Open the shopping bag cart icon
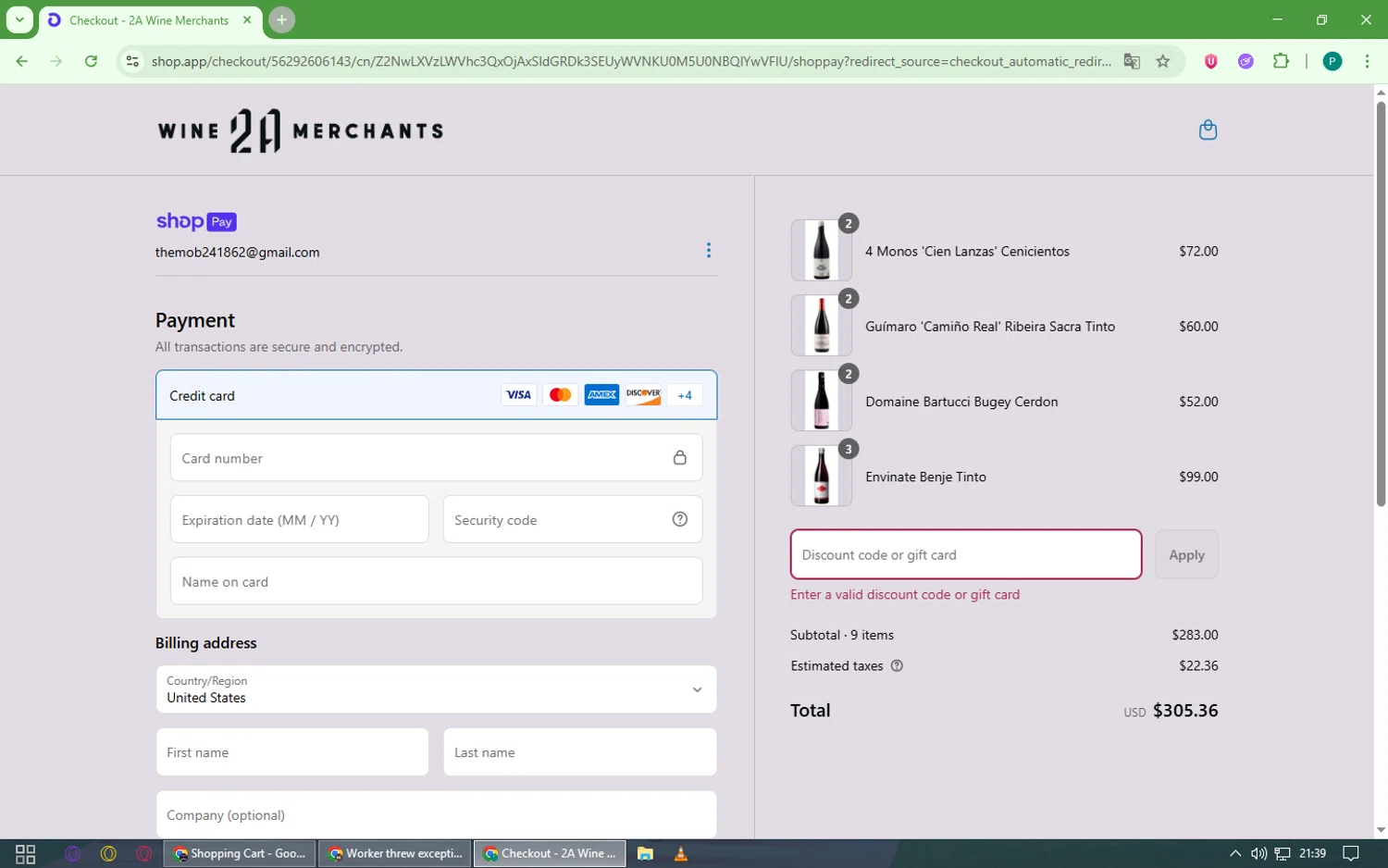This screenshot has height=868, width=1388. click(1208, 130)
